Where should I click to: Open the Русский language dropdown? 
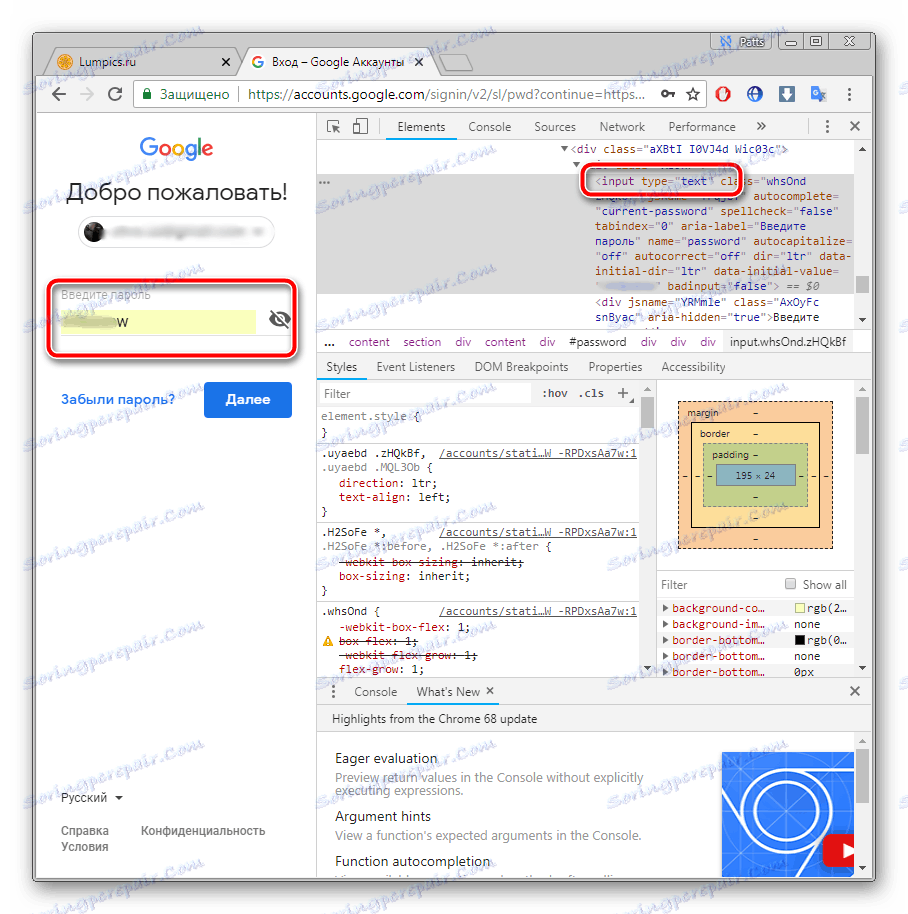[91, 797]
